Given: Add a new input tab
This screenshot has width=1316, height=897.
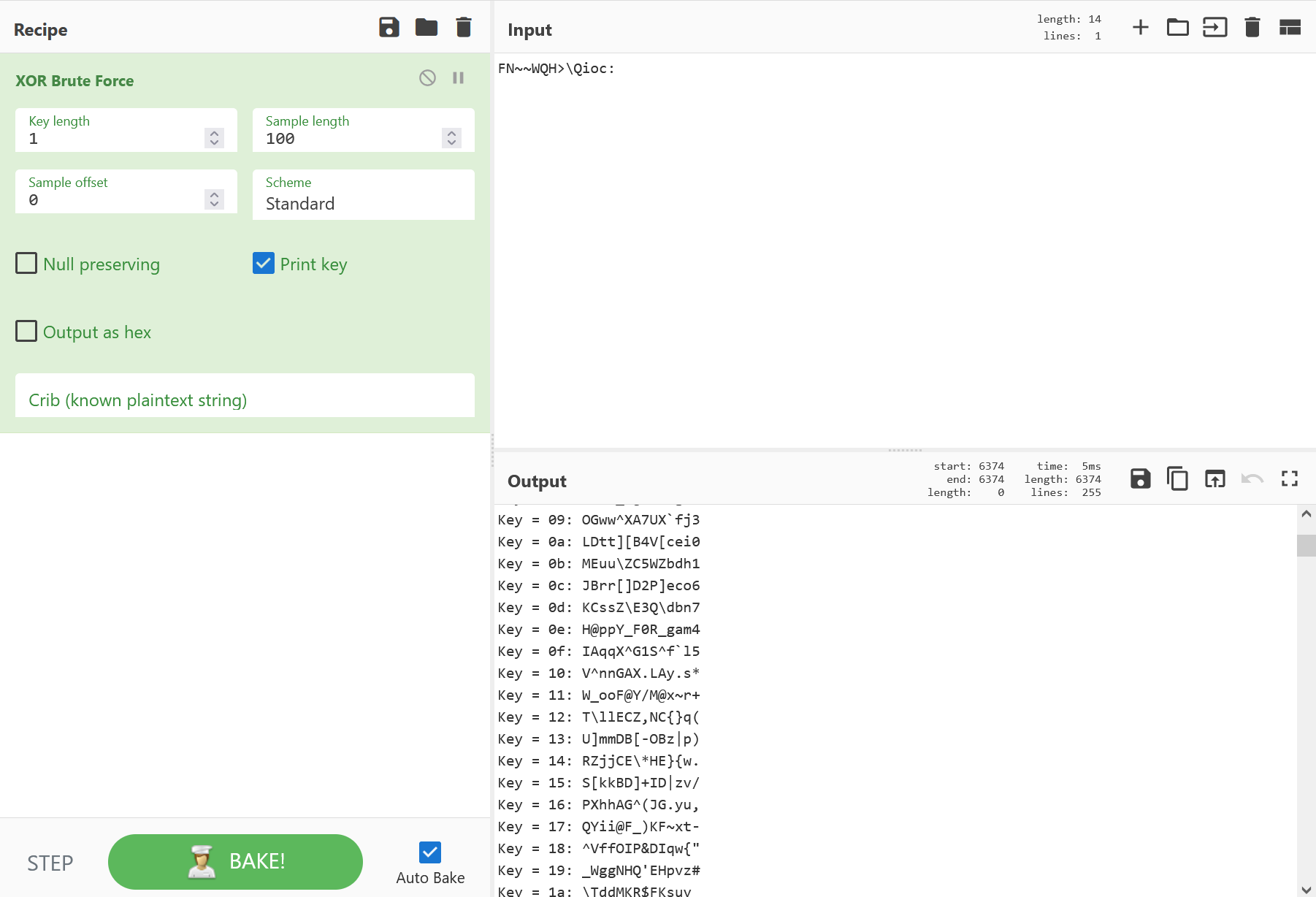Looking at the screenshot, I should pos(1140,28).
